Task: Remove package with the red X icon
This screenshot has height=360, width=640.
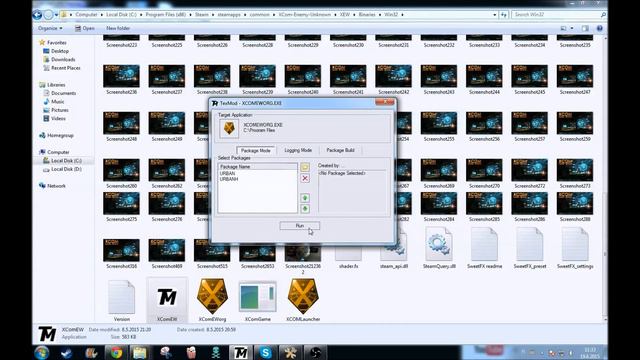Action: (x=304, y=178)
